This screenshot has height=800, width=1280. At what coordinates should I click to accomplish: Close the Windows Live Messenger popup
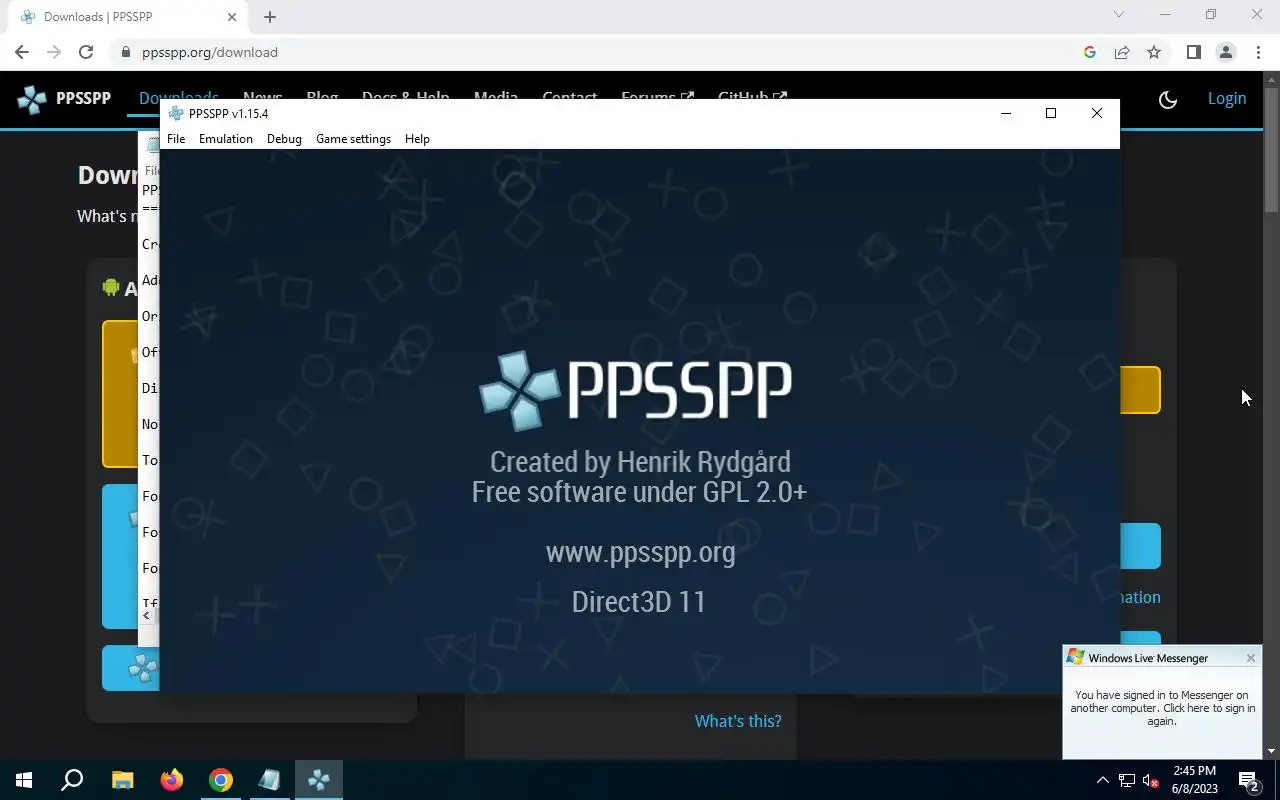1250,658
